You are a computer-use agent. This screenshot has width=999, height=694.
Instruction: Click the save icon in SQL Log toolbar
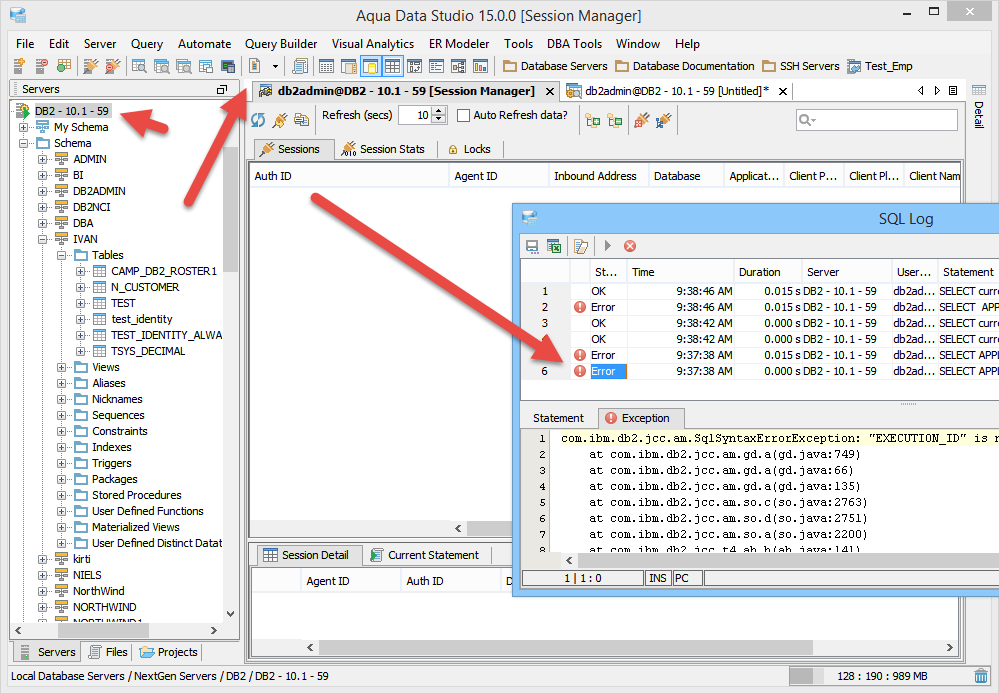(x=532, y=246)
